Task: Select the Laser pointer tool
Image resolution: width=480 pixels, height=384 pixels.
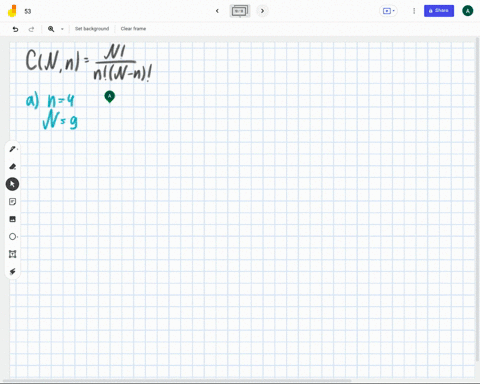Action: (x=13, y=271)
